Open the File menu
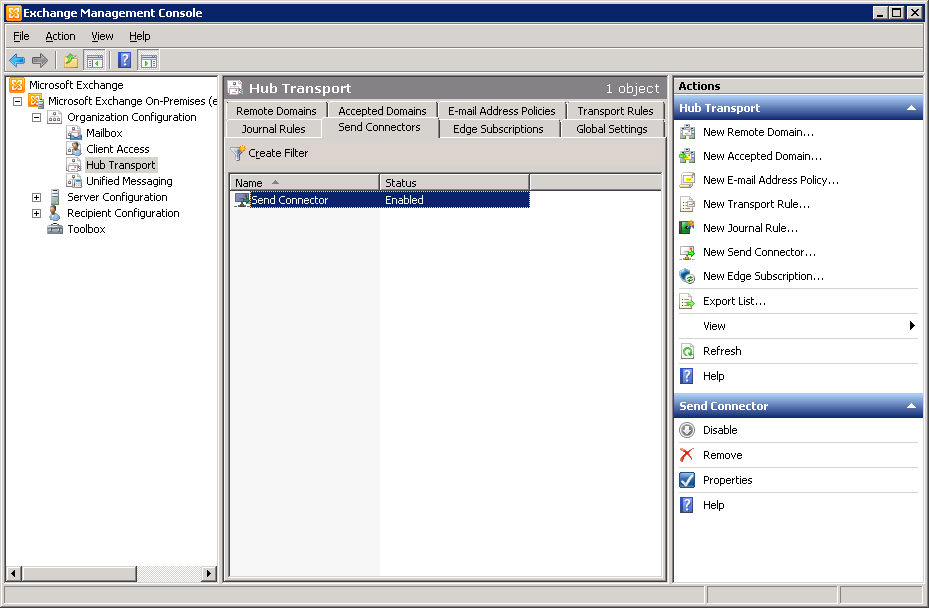The width and height of the screenshot is (929, 608). pos(21,36)
